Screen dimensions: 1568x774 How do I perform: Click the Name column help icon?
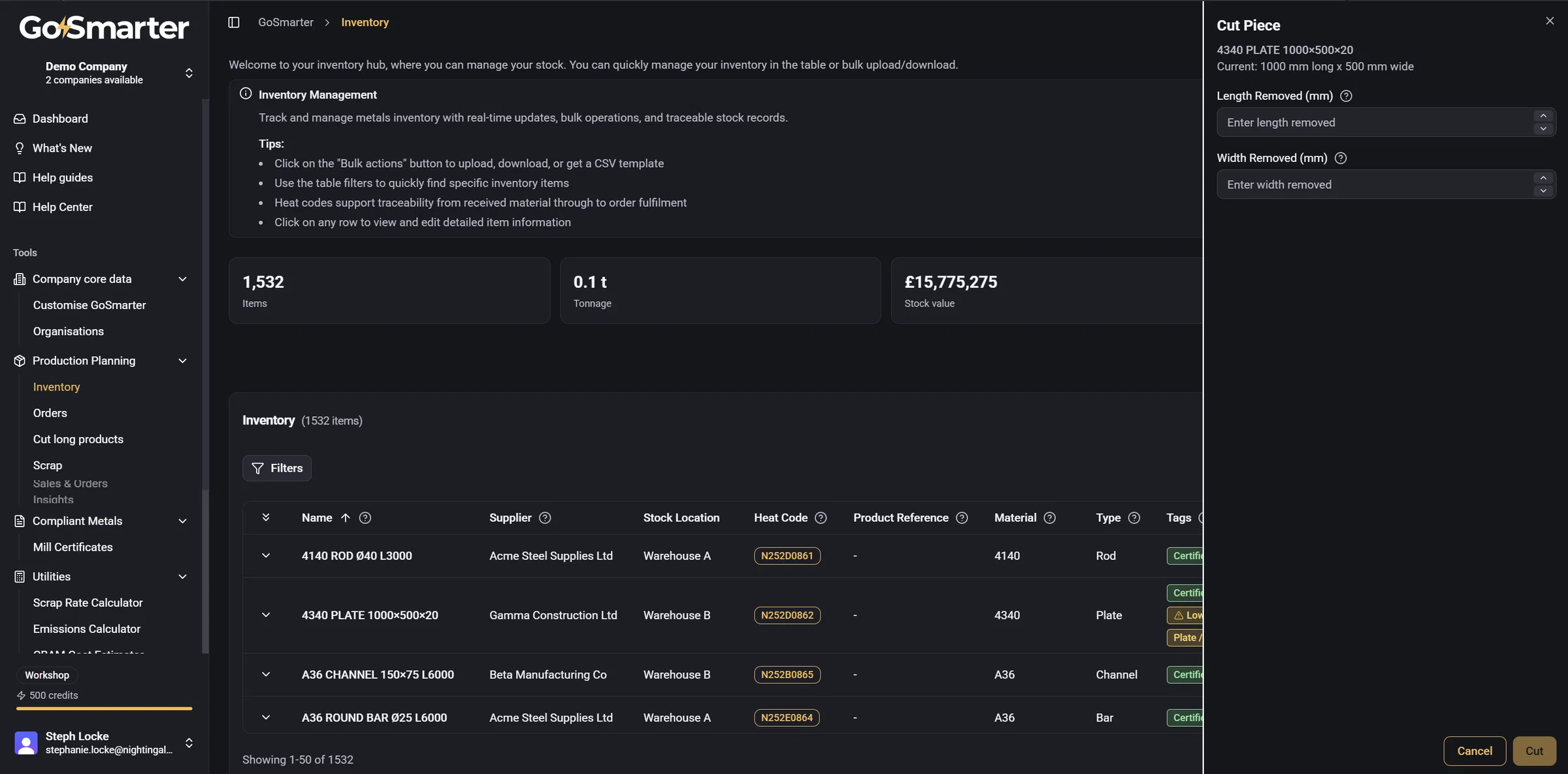coord(365,518)
